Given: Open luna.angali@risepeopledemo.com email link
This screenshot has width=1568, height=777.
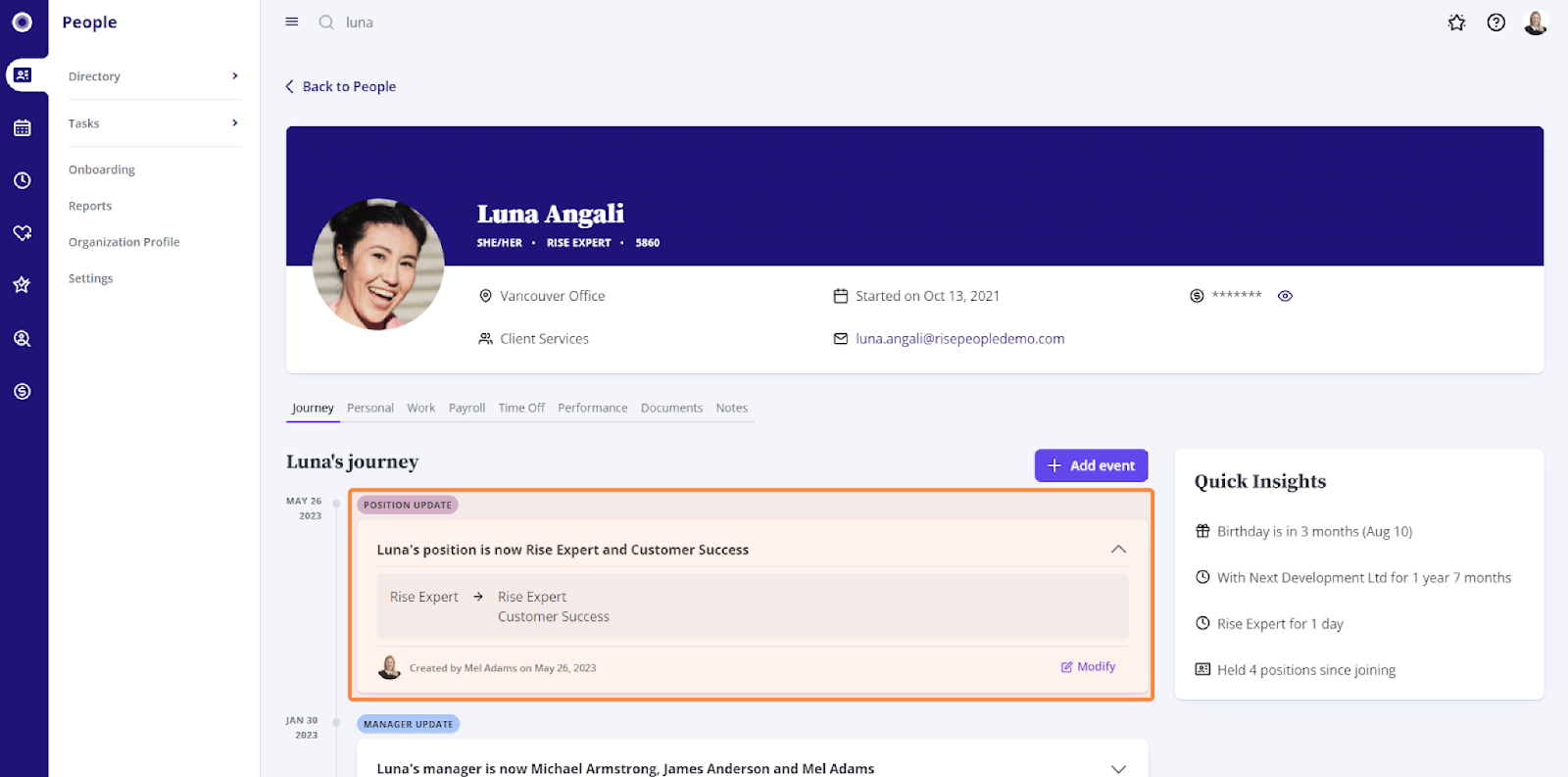Looking at the screenshot, I should click(x=959, y=339).
